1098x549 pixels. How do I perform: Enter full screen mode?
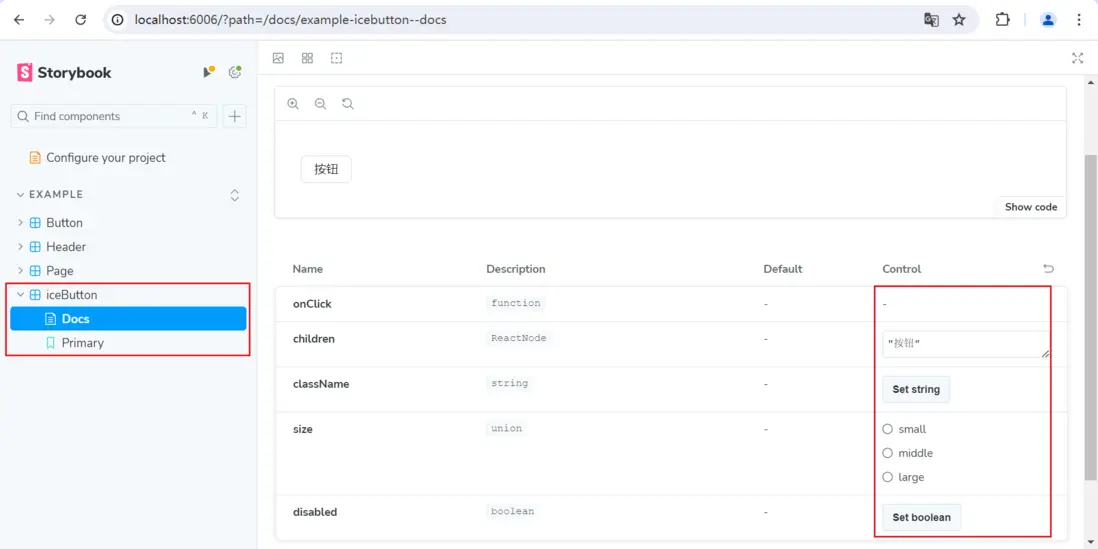[x=1077, y=58]
